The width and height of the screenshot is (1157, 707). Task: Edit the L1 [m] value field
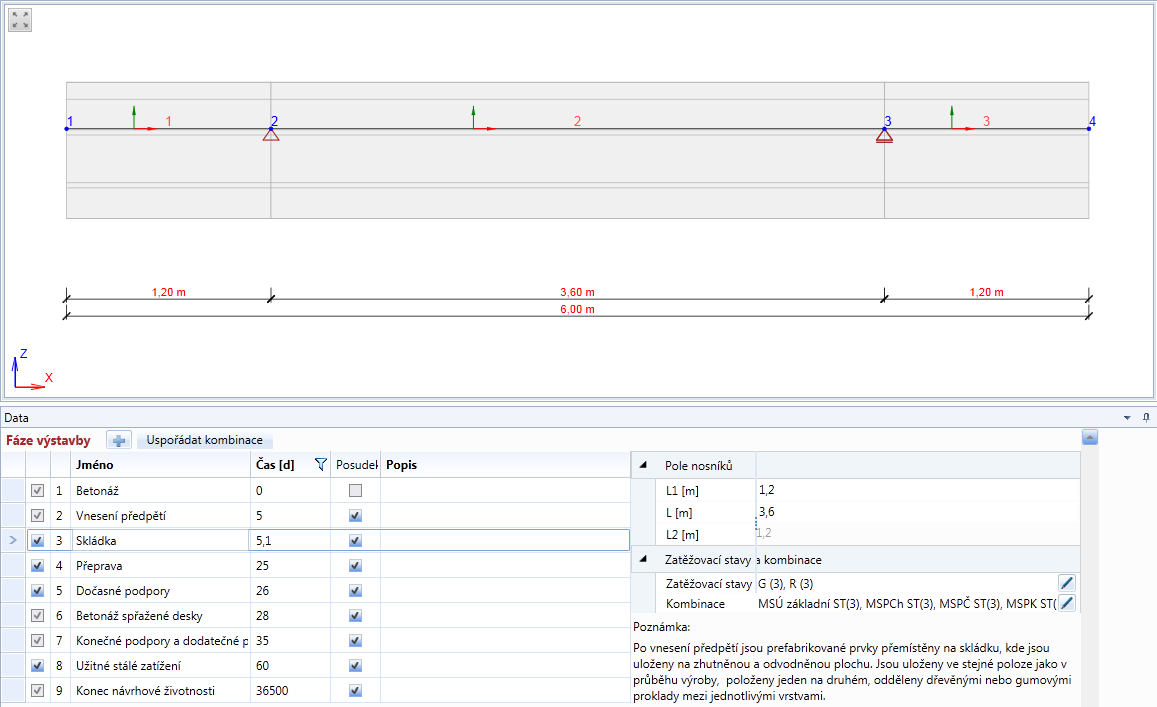(917, 490)
